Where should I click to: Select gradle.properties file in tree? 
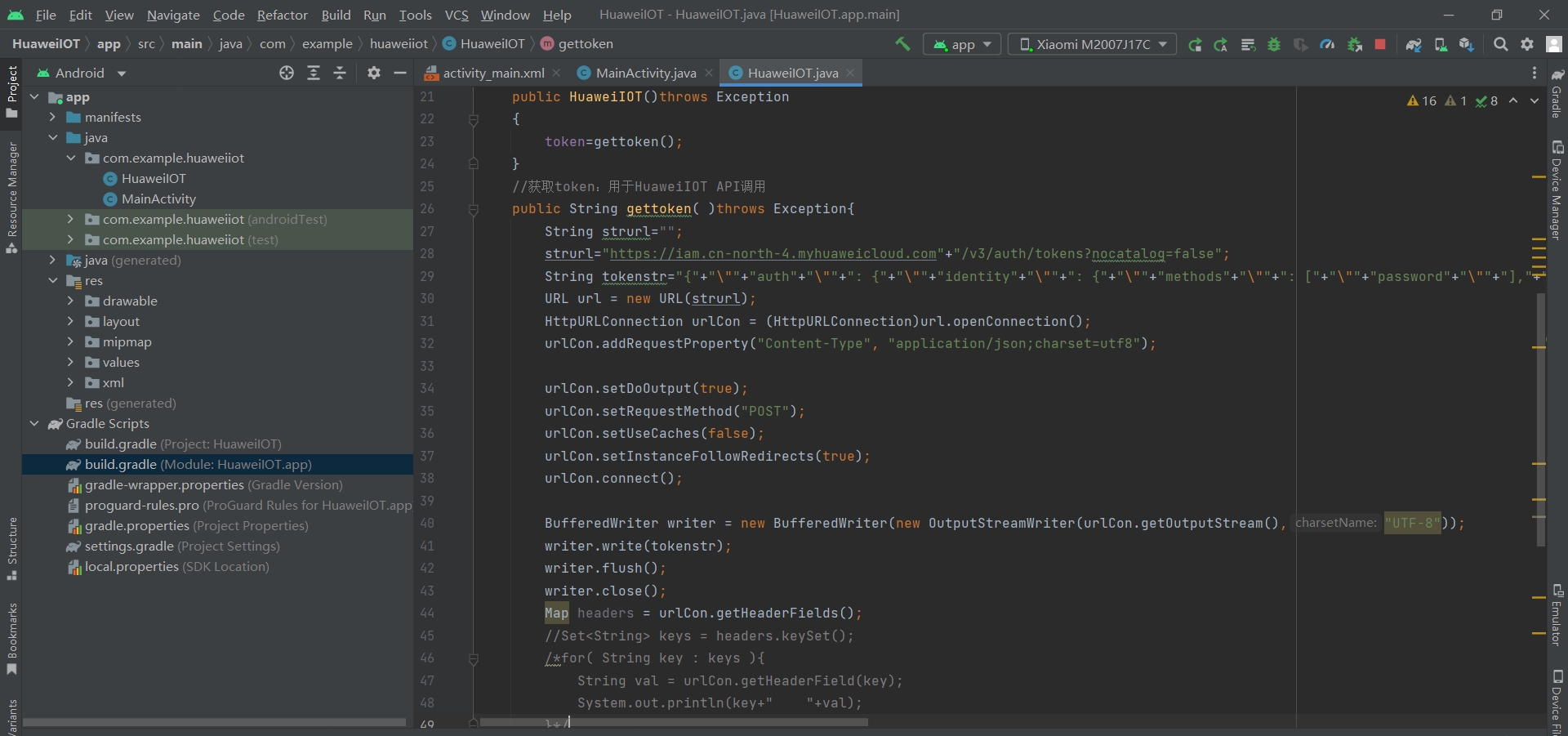pyautogui.click(x=196, y=526)
